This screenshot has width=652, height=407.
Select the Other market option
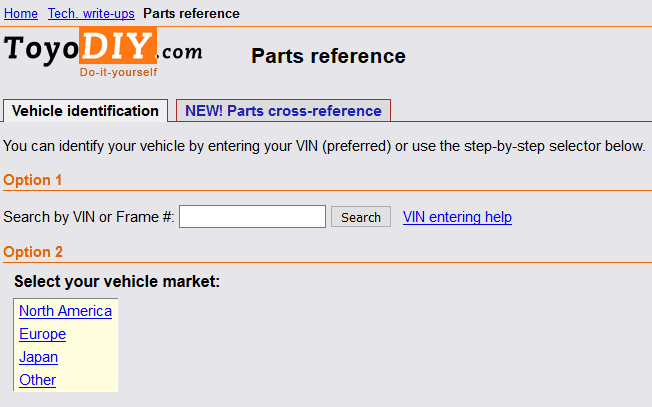coord(37,380)
